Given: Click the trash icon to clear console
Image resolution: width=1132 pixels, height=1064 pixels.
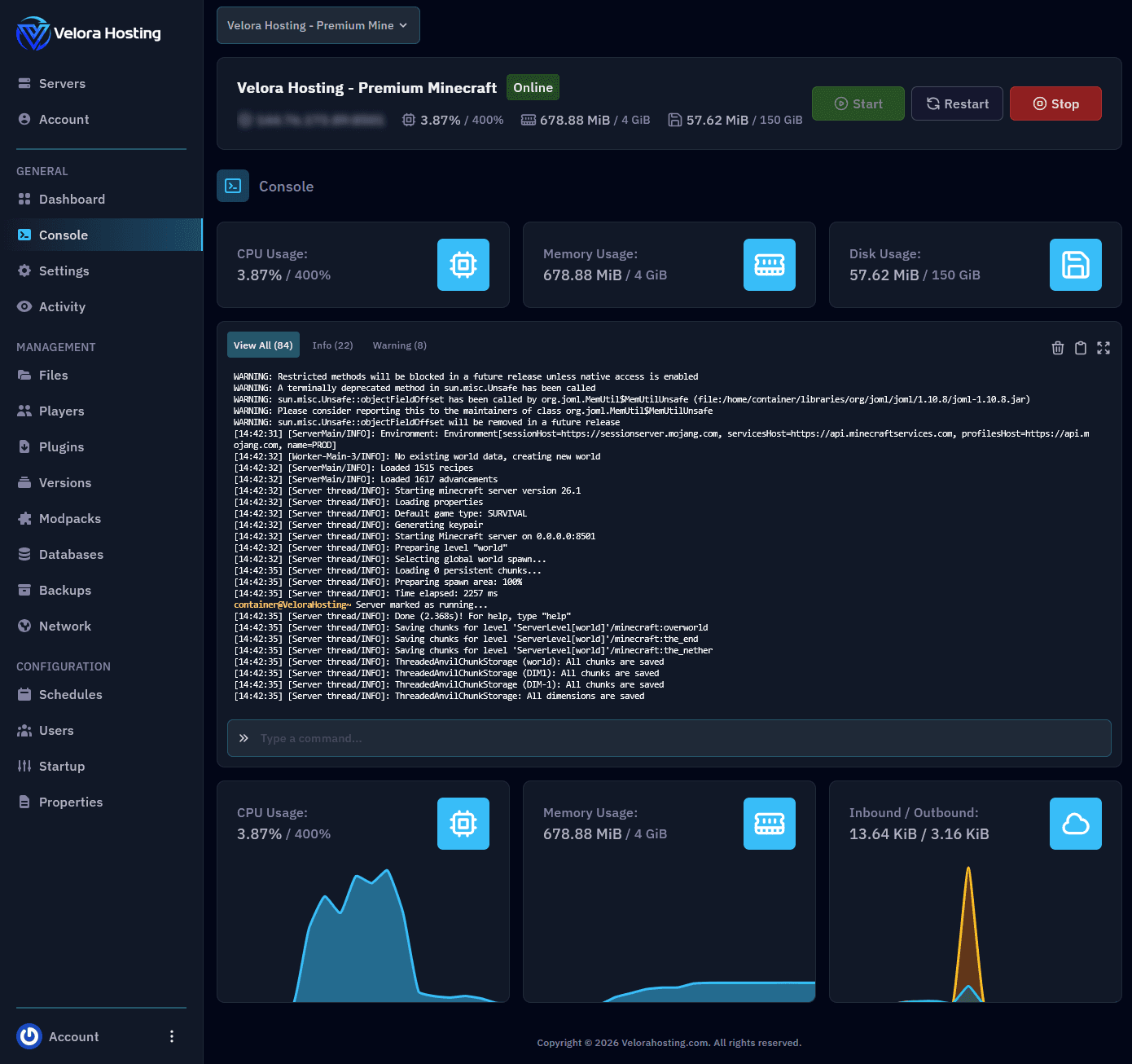Looking at the screenshot, I should click(x=1058, y=348).
